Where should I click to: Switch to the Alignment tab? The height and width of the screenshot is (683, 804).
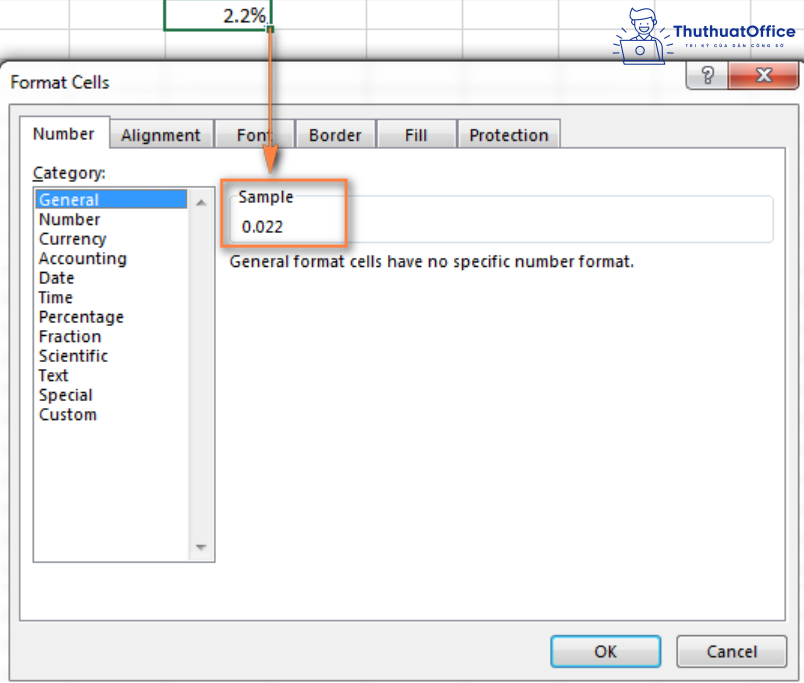(161, 134)
